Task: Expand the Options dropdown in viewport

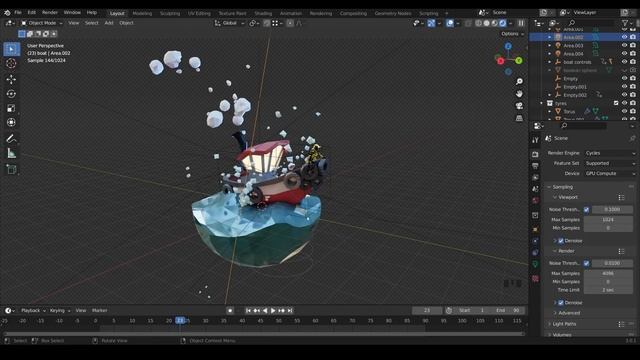Action: click(x=512, y=34)
